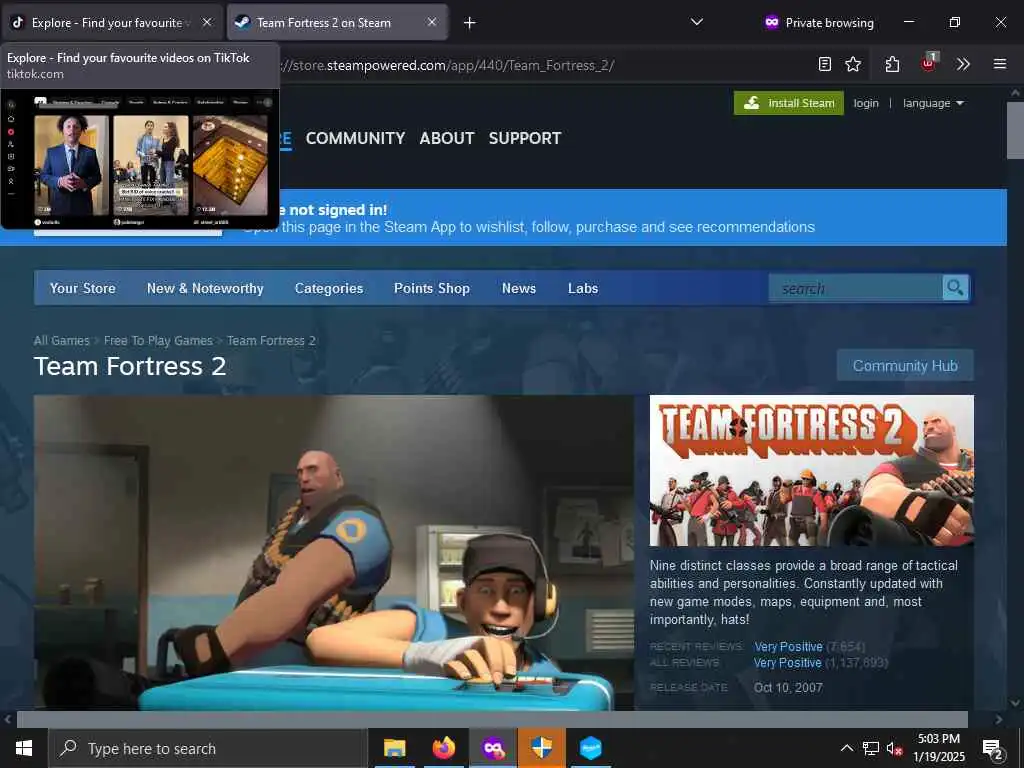Click the scroll left arrow of horizontal scrollbar
This screenshot has height=768, width=1024.
tap(7, 720)
